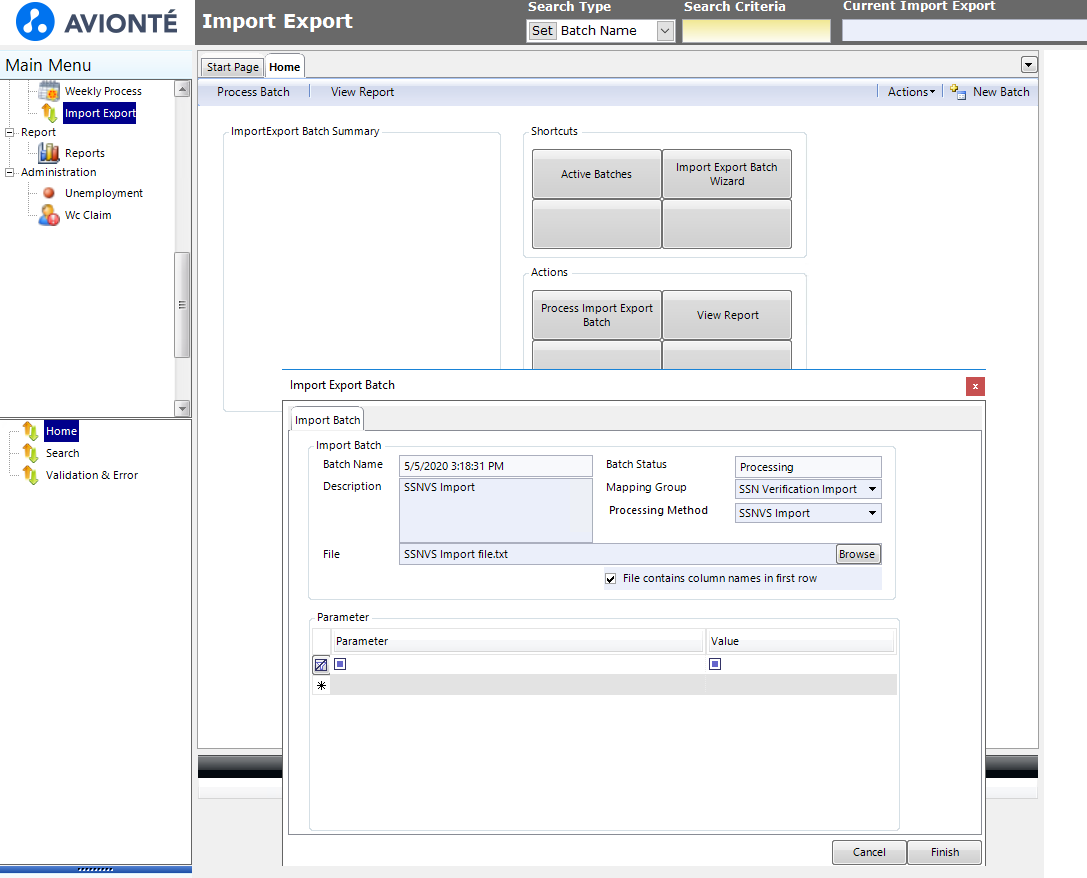Open Reports under the Report section

[x=82, y=152]
